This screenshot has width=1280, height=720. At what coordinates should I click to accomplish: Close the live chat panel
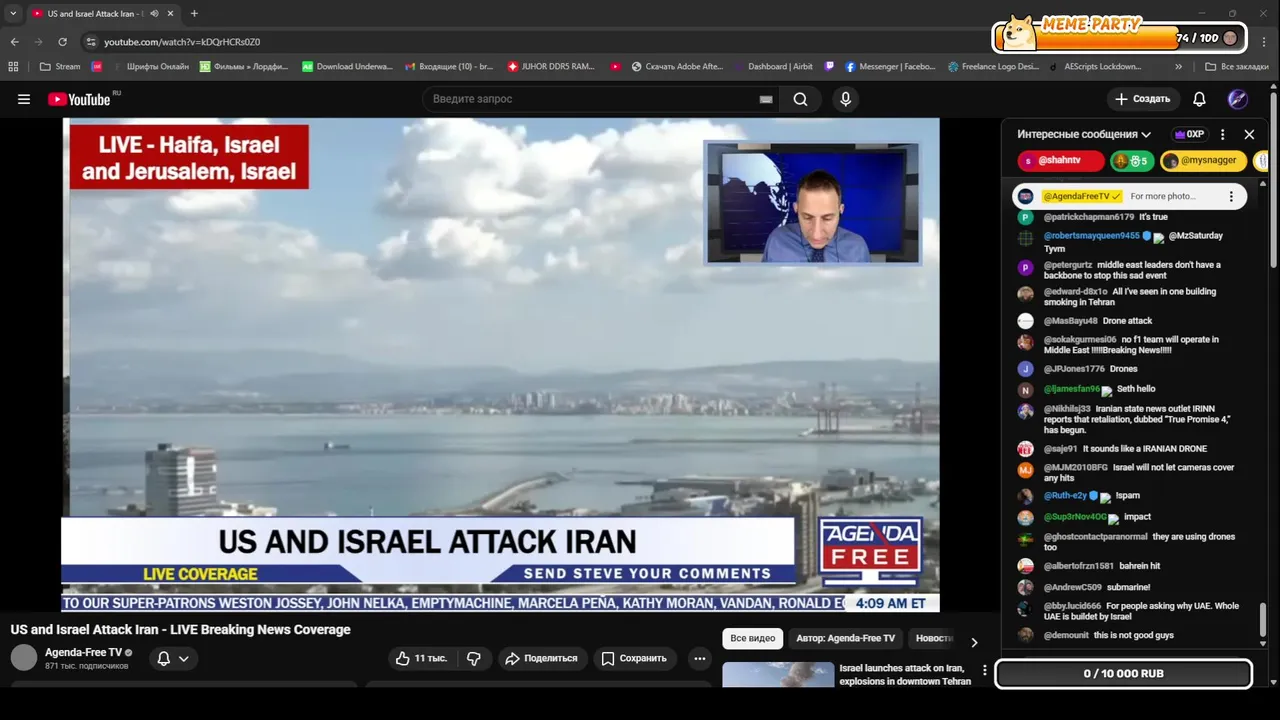pos(1249,134)
